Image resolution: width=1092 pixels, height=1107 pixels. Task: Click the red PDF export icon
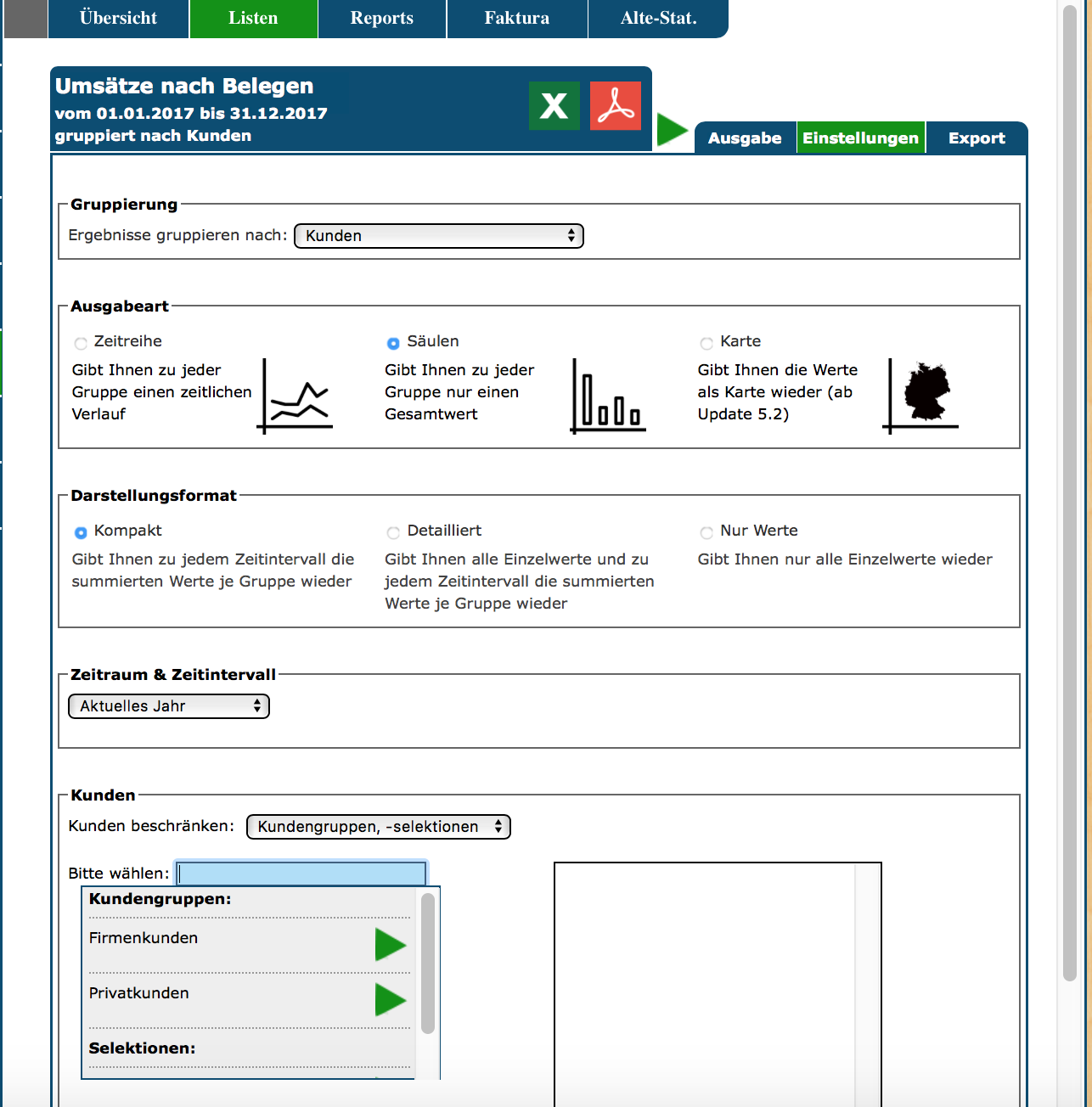(x=616, y=106)
